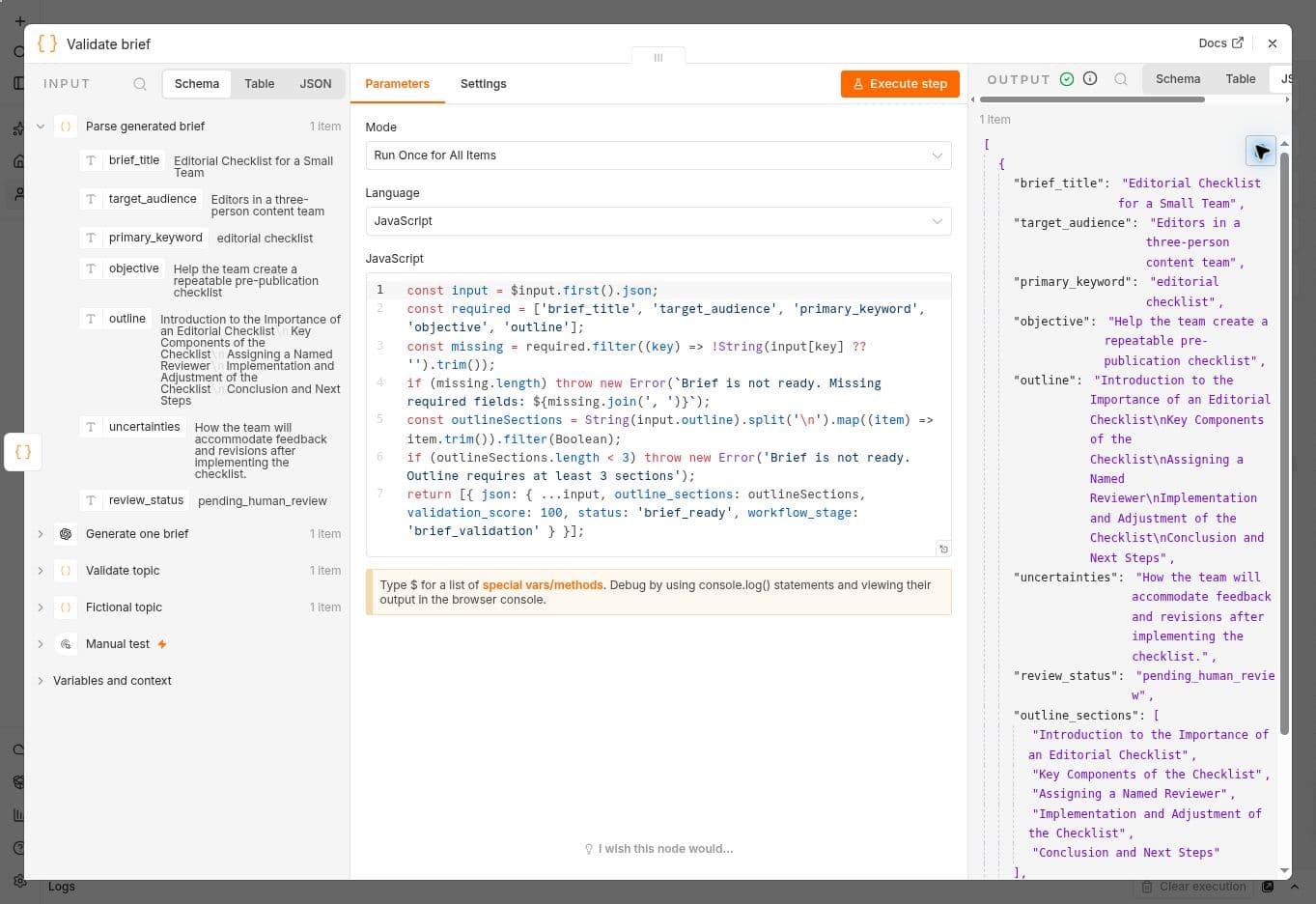Open the Docs link
The image size is (1316, 904).
coord(1220,43)
